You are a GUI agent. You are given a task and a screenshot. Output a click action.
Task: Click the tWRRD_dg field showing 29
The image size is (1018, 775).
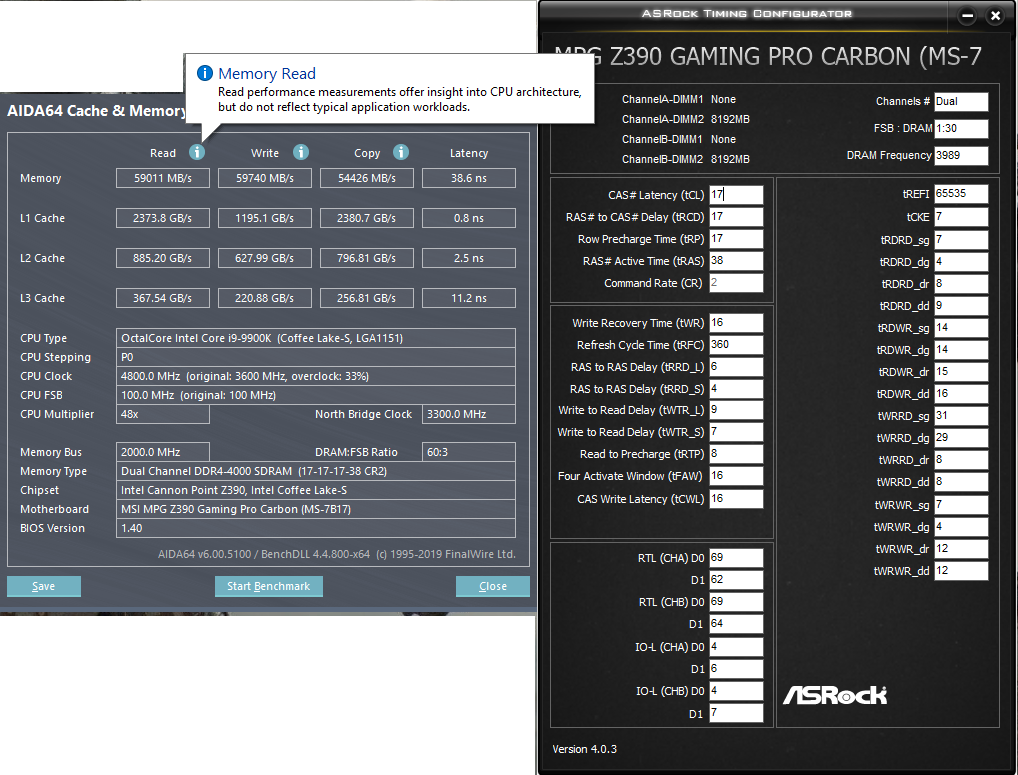(961, 438)
